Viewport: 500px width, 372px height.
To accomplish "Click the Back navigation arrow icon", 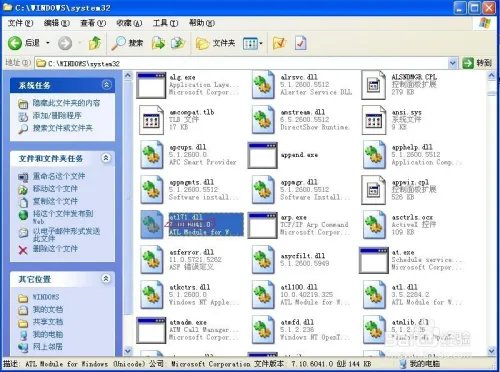I will tap(15, 43).
